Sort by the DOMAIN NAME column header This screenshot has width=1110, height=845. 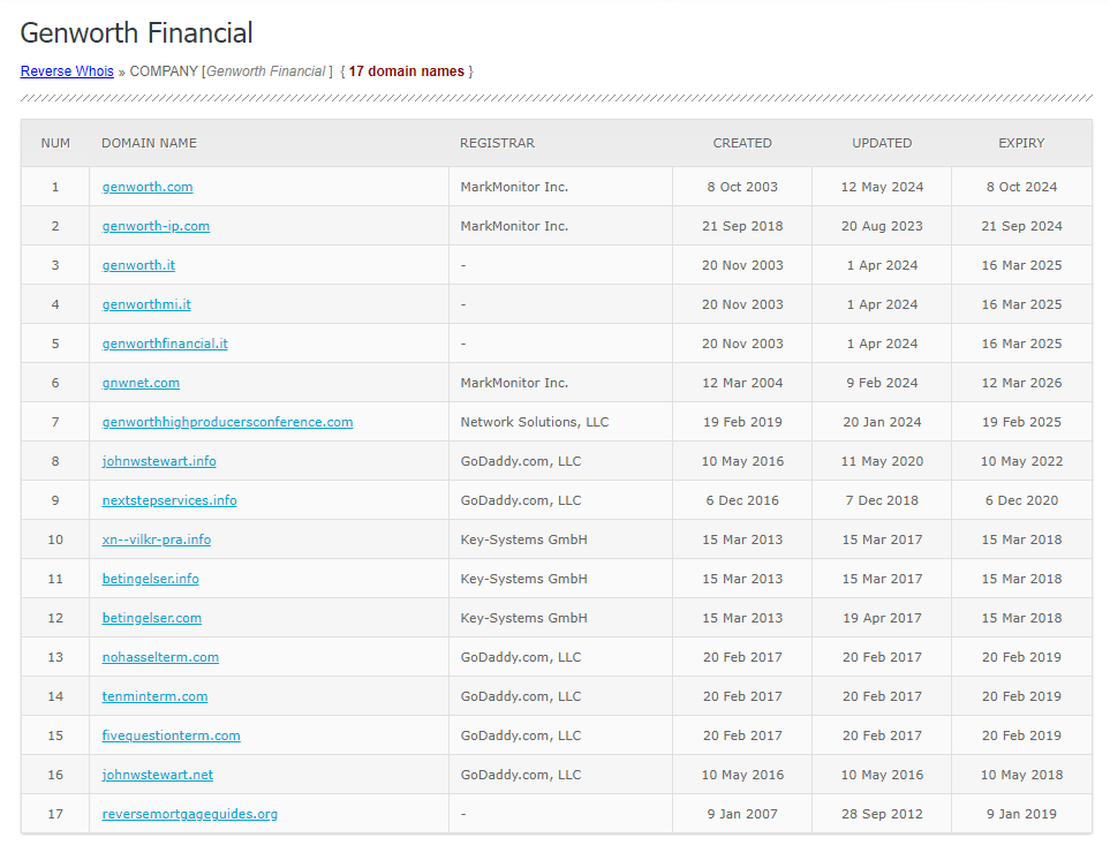pos(148,143)
